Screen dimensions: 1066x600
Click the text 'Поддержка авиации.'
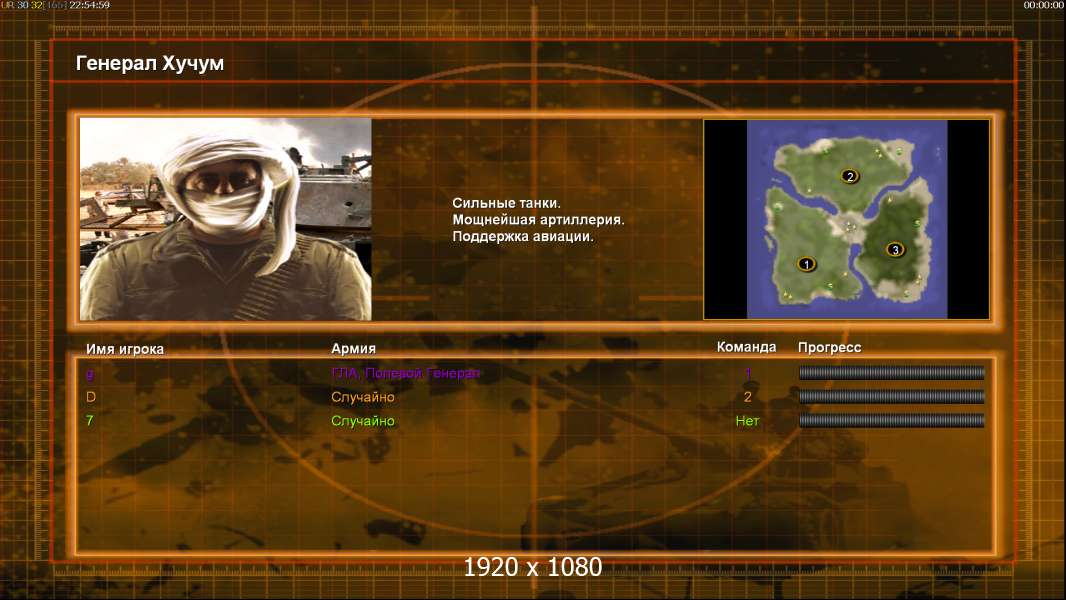tap(523, 236)
